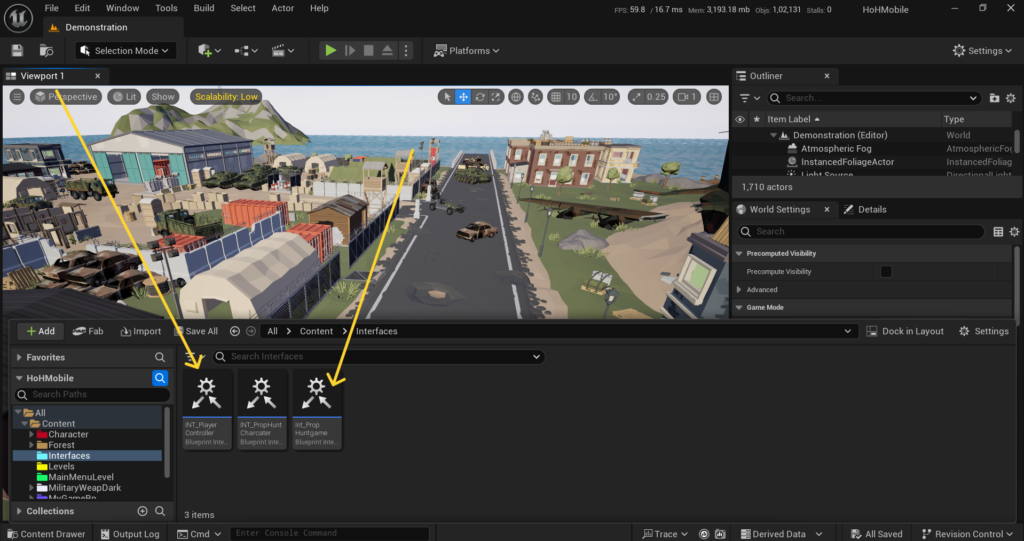Enable the Precompute Visibility checkbox
This screenshot has width=1024, height=541.
(x=886, y=271)
